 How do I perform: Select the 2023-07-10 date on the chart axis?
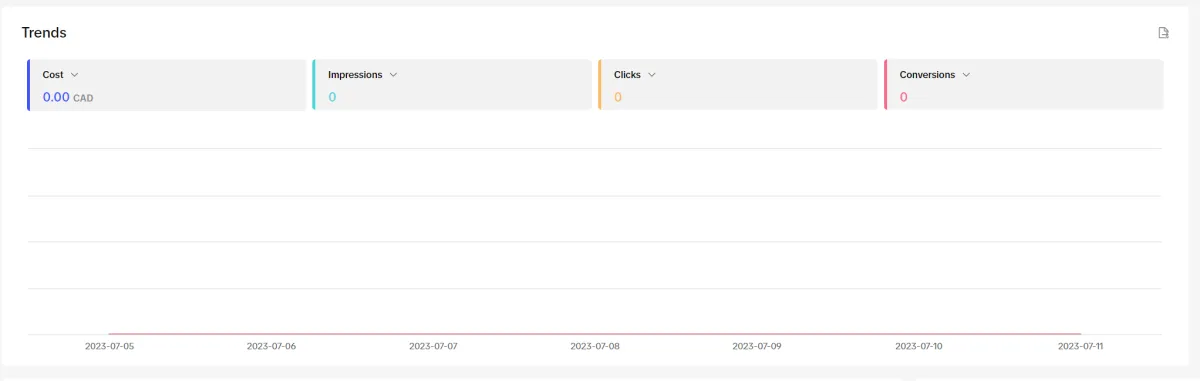coord(919,346)
